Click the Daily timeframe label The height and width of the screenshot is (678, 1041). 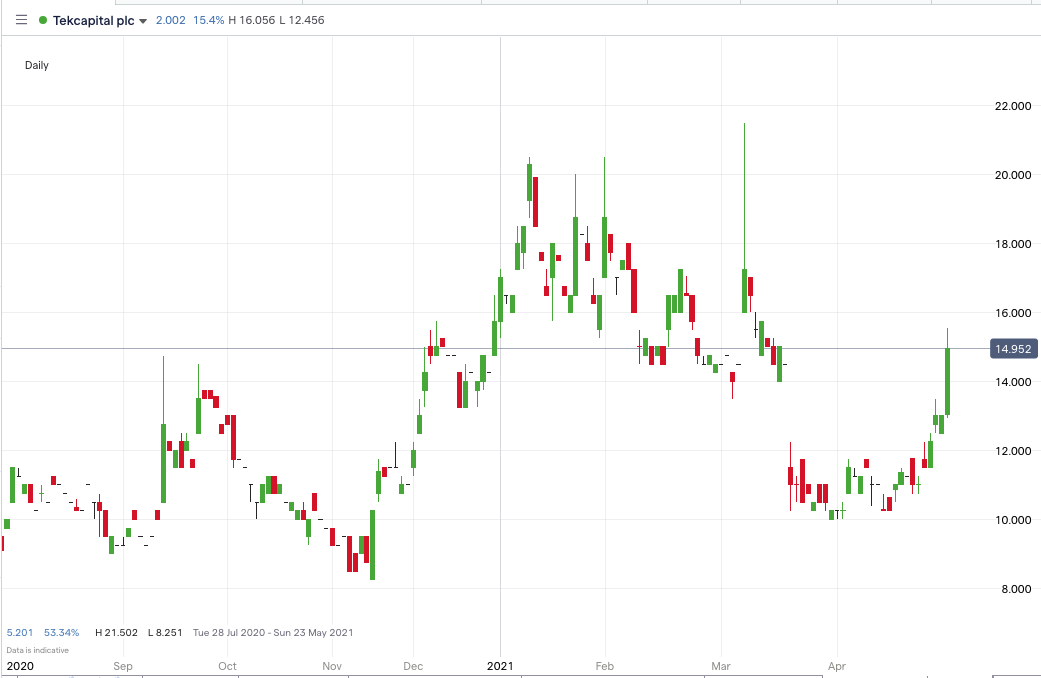point(37,65)
